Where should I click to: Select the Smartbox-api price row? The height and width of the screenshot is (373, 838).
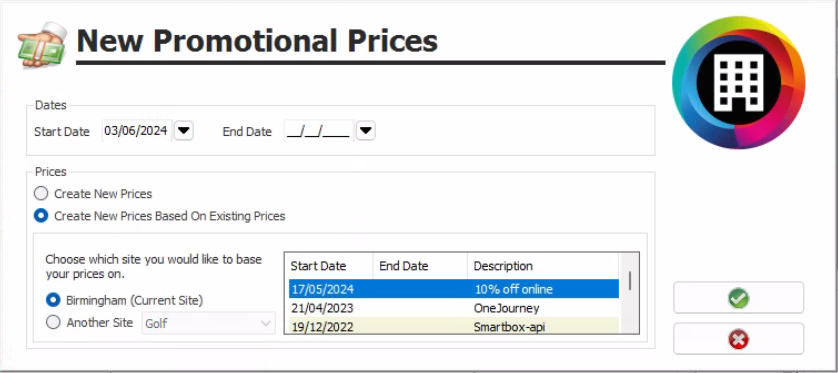pyautogui.click(x=454, y=327)
